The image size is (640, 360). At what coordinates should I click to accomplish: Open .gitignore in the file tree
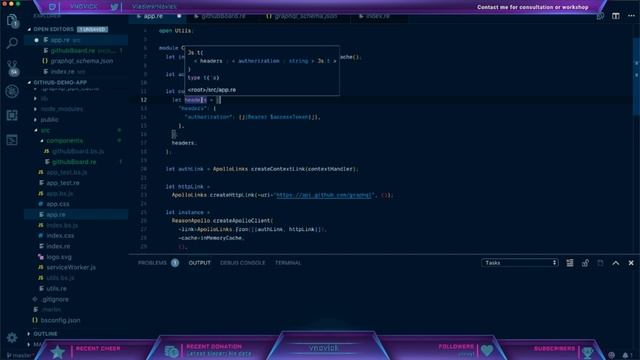55,299
